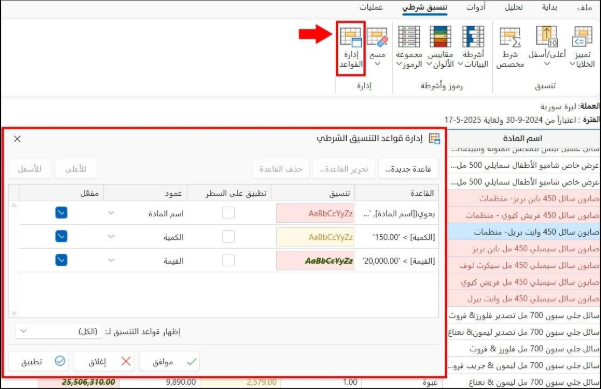601x389 pixels.
Task: Open إظهار قواعد التنسيق dropdown
Action: [59, 331]
